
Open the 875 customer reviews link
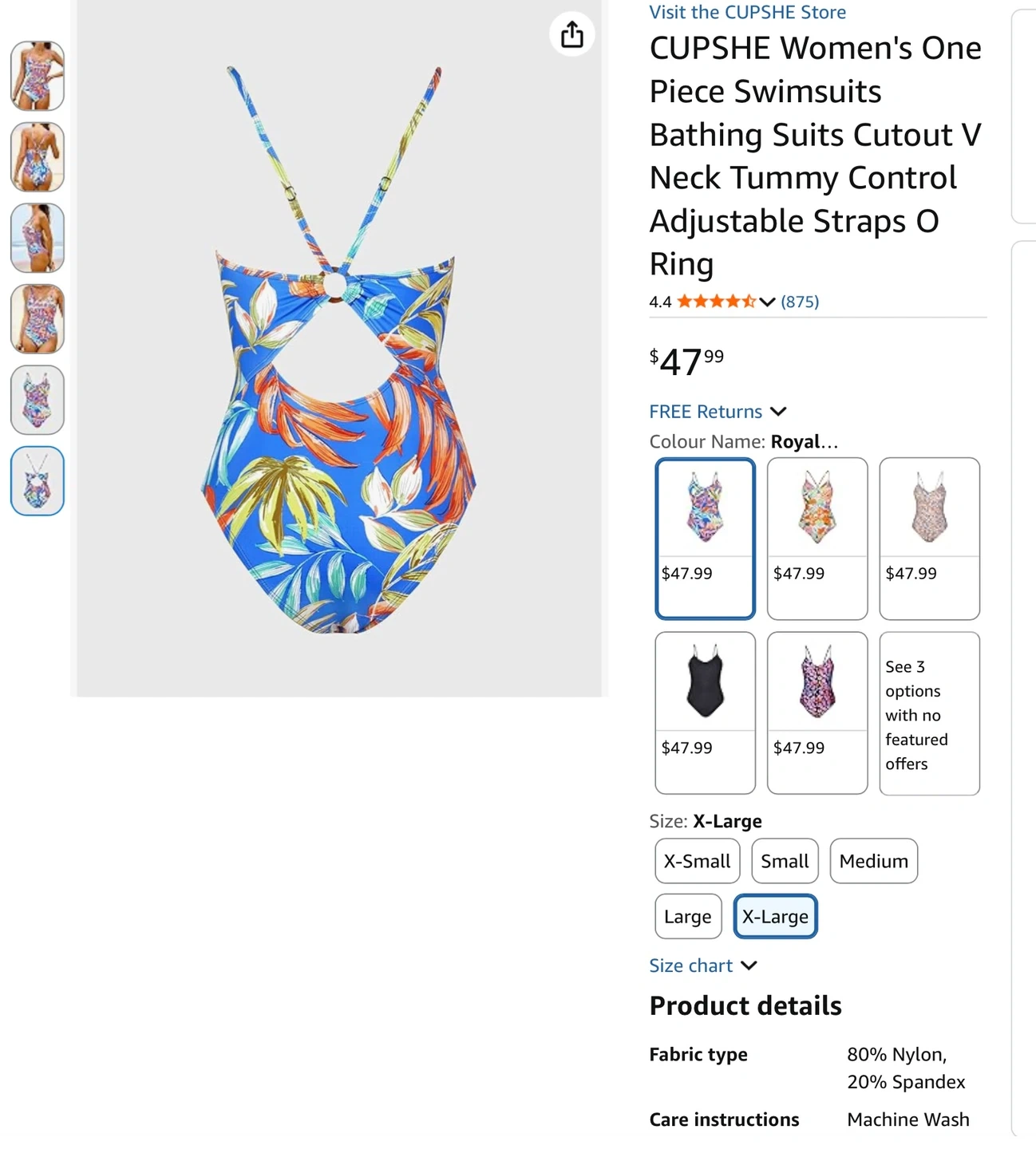pos(800,302)
